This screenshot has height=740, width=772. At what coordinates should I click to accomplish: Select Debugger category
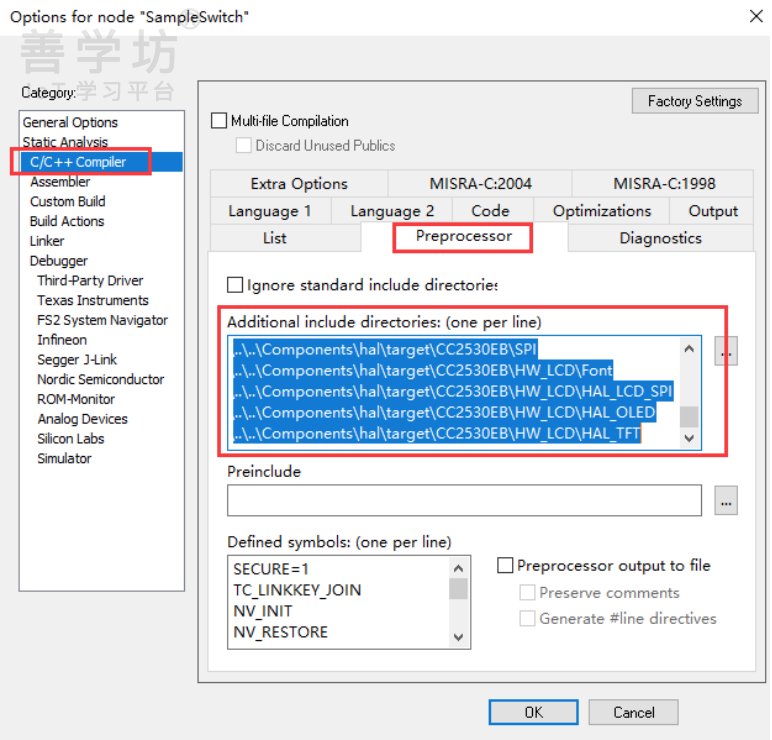[59, 260]
